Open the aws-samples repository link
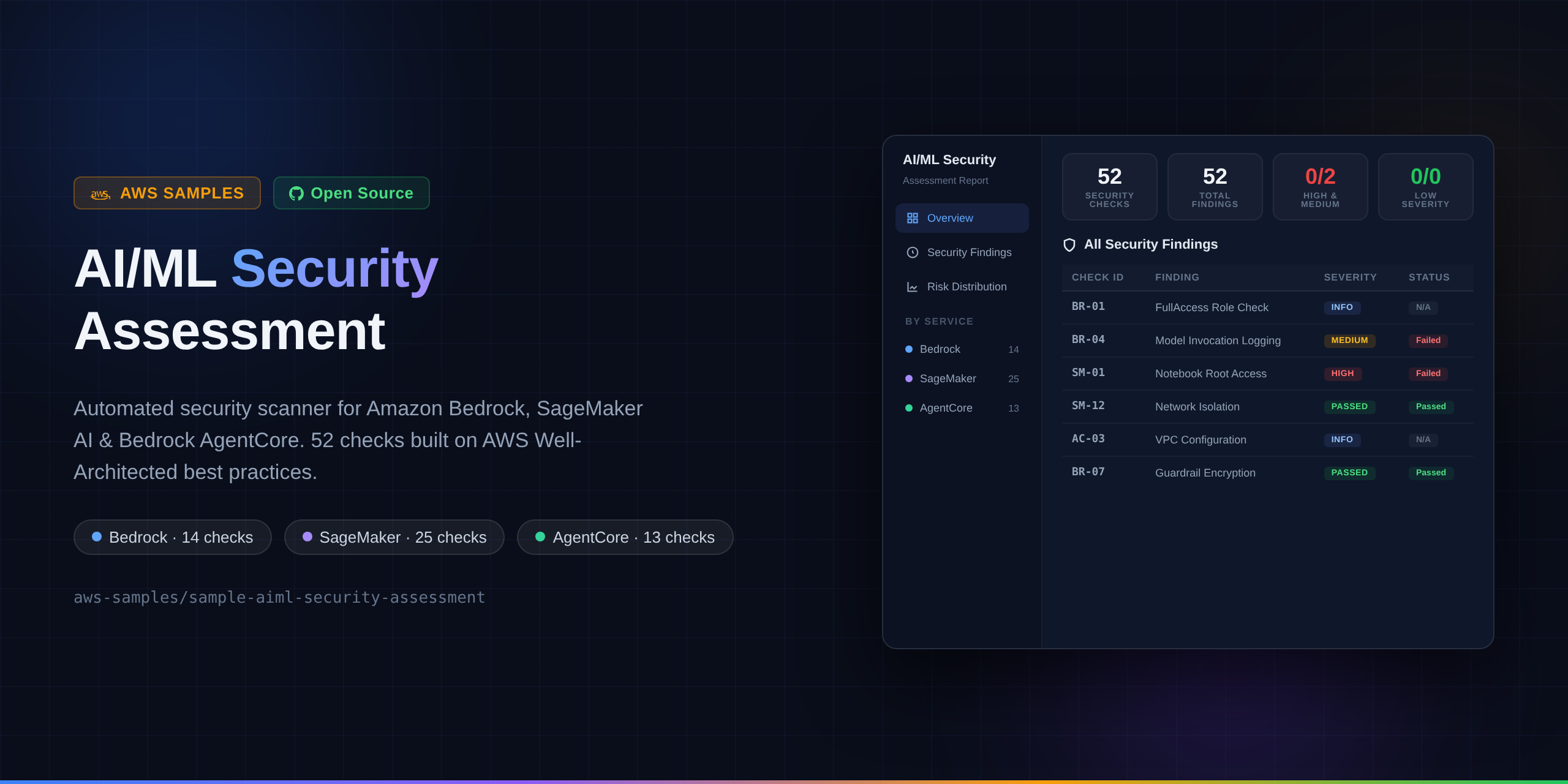 [x=279, y=597]
